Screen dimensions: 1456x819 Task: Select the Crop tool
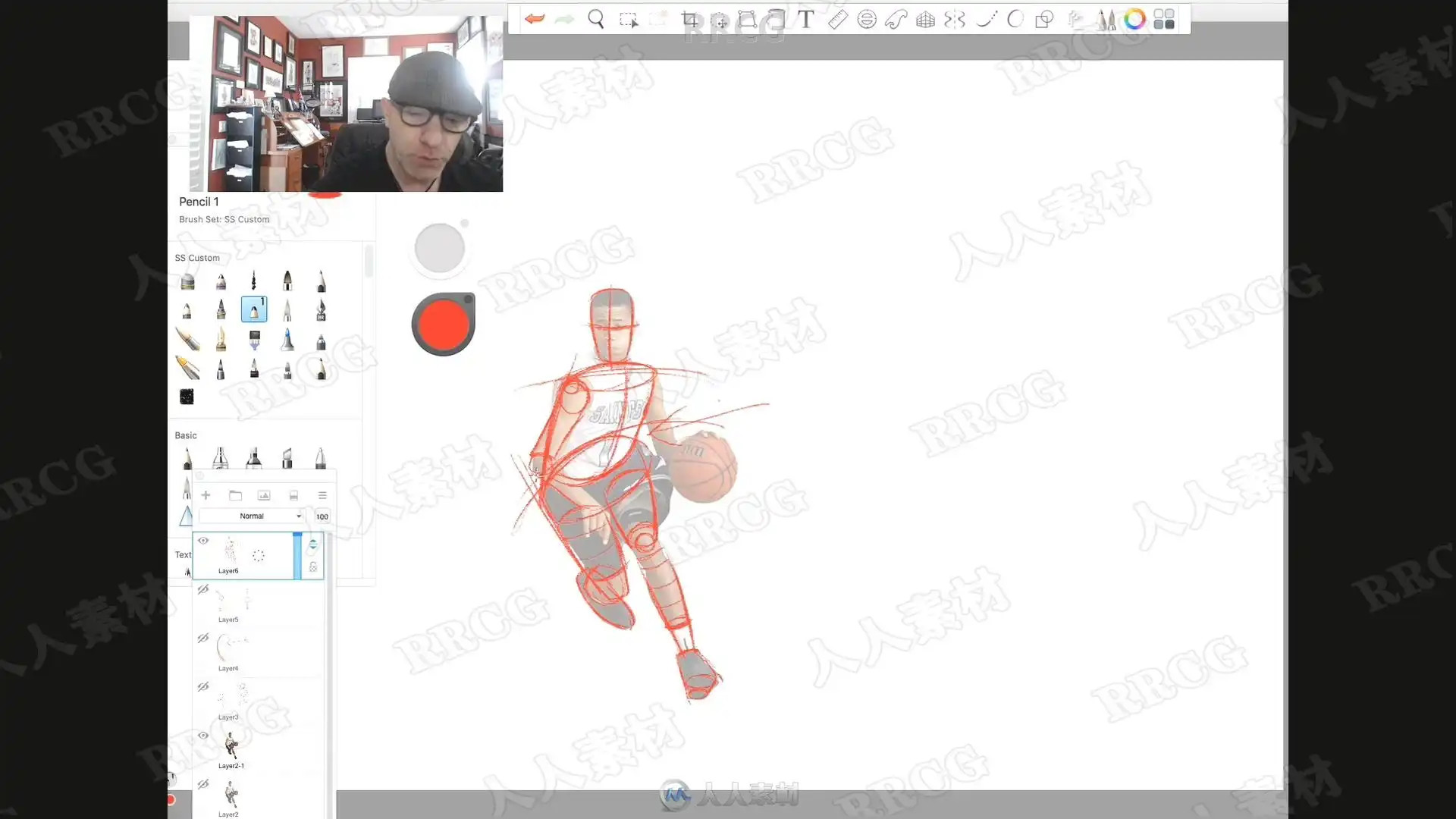pyautogui.click(x=689, y=20)
